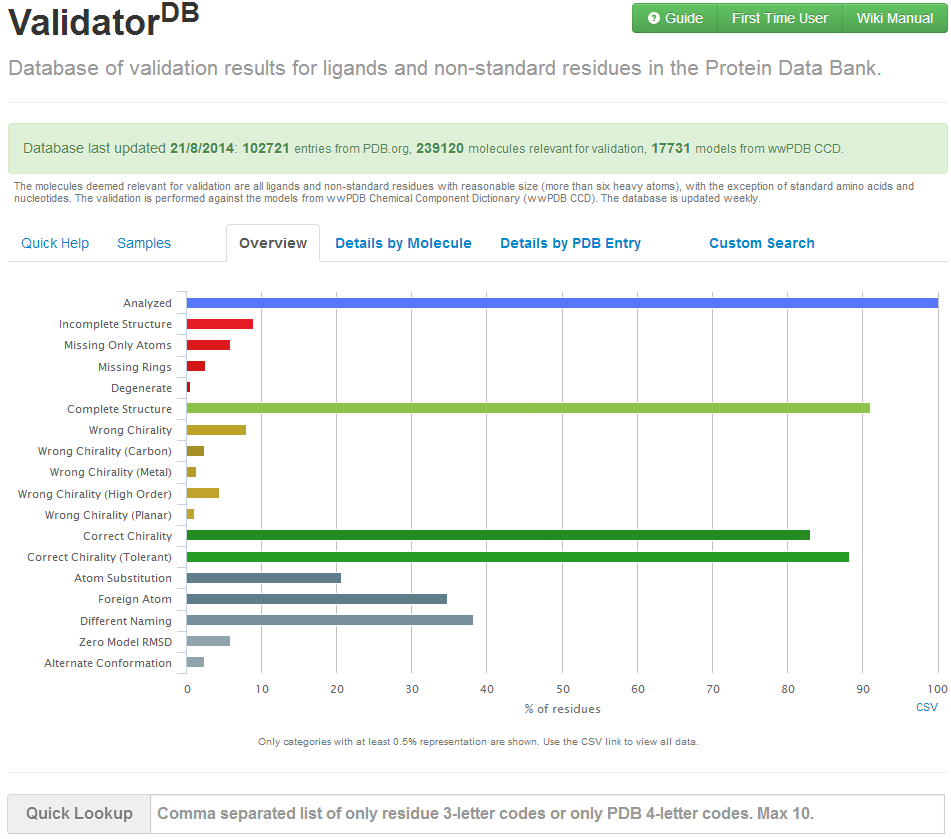Click the light green Complete Structure bar
This screenshot has width=951, height=839.
click(528, 408)
